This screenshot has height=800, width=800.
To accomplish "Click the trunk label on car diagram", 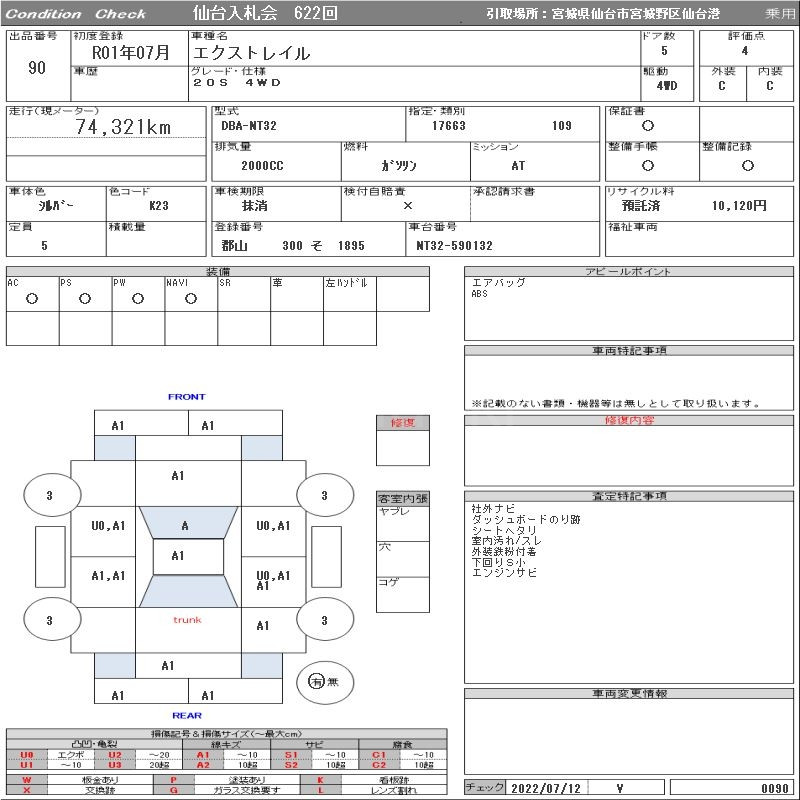I will pyautogui.click(x=187, y=620).
